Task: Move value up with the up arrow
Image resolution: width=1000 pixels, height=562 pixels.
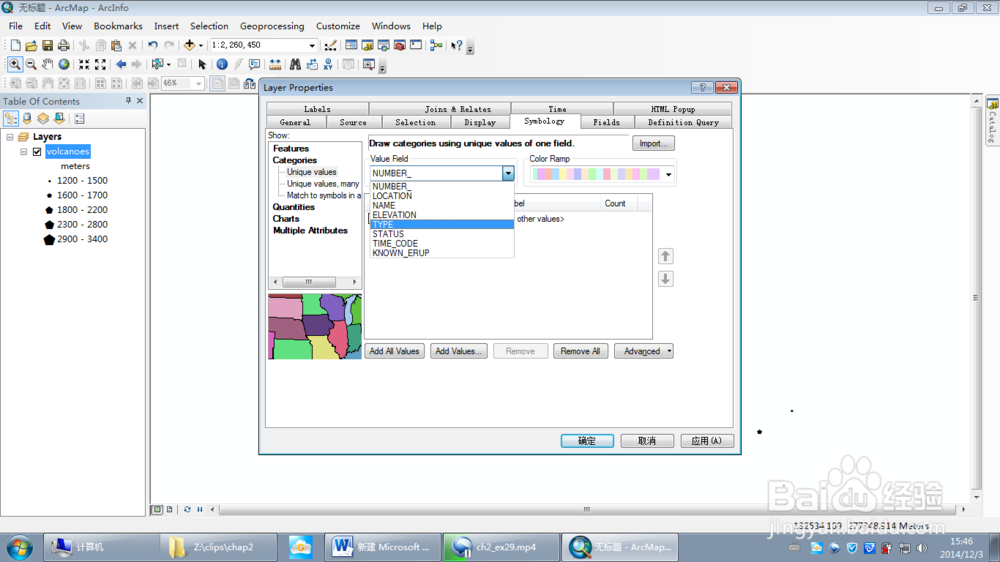Action: point(665,256)
